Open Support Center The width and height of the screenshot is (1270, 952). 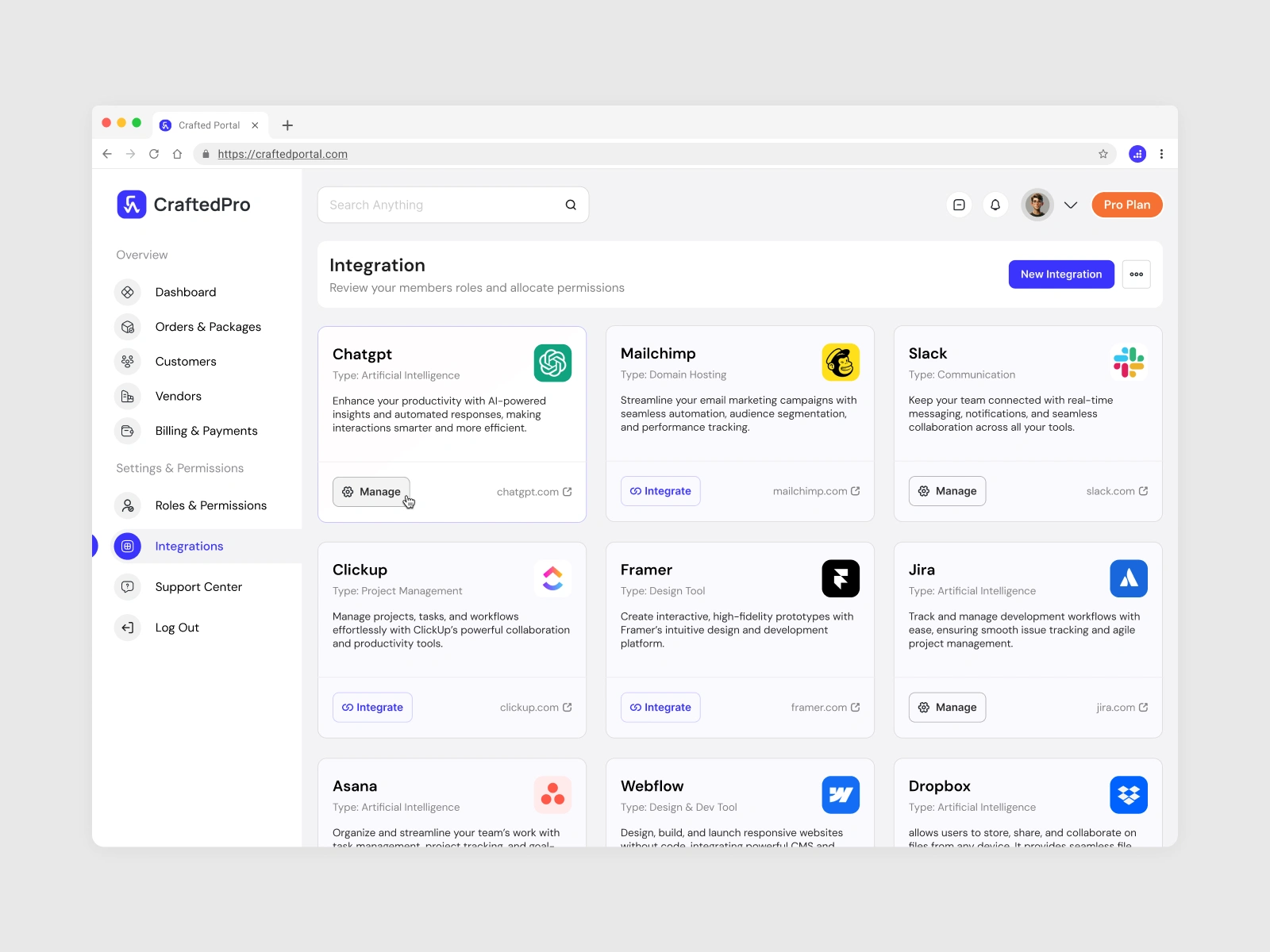[198, 587]
